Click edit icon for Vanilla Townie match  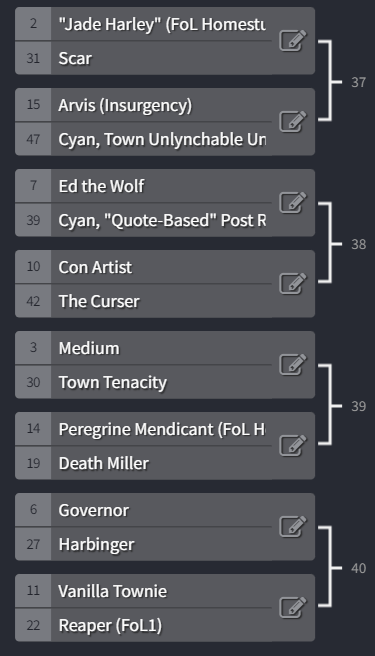(293, 607)
